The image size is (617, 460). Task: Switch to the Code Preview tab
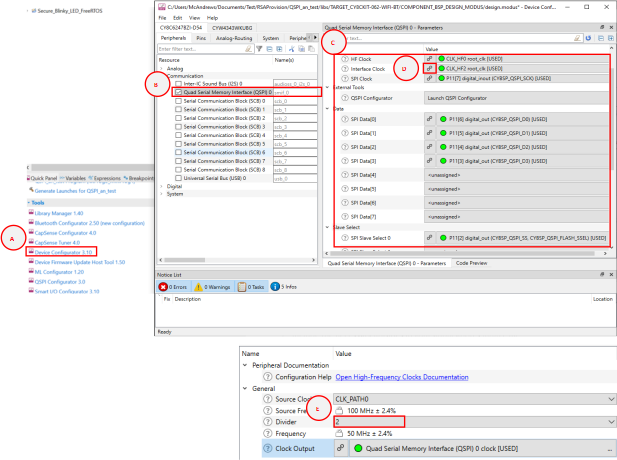point(471,263)
